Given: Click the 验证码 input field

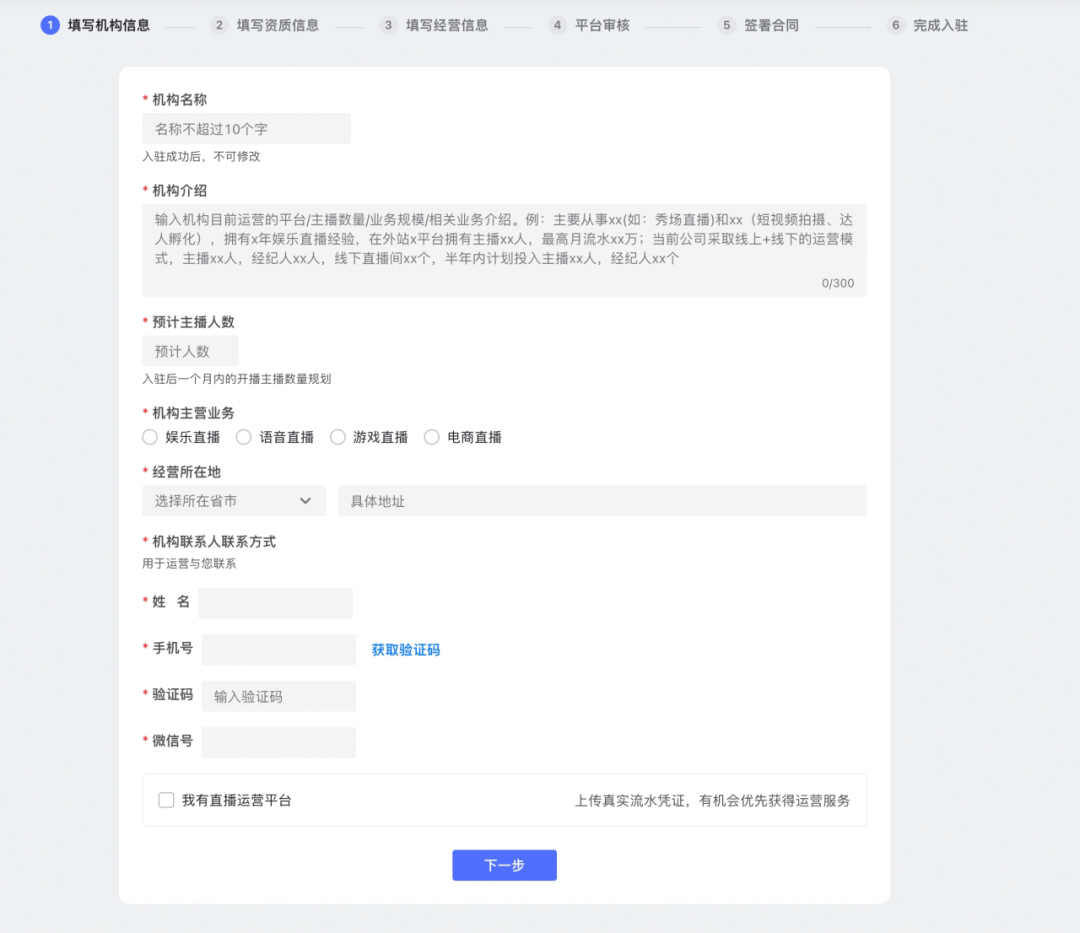Looking at the screenshot, I should 278,696.
